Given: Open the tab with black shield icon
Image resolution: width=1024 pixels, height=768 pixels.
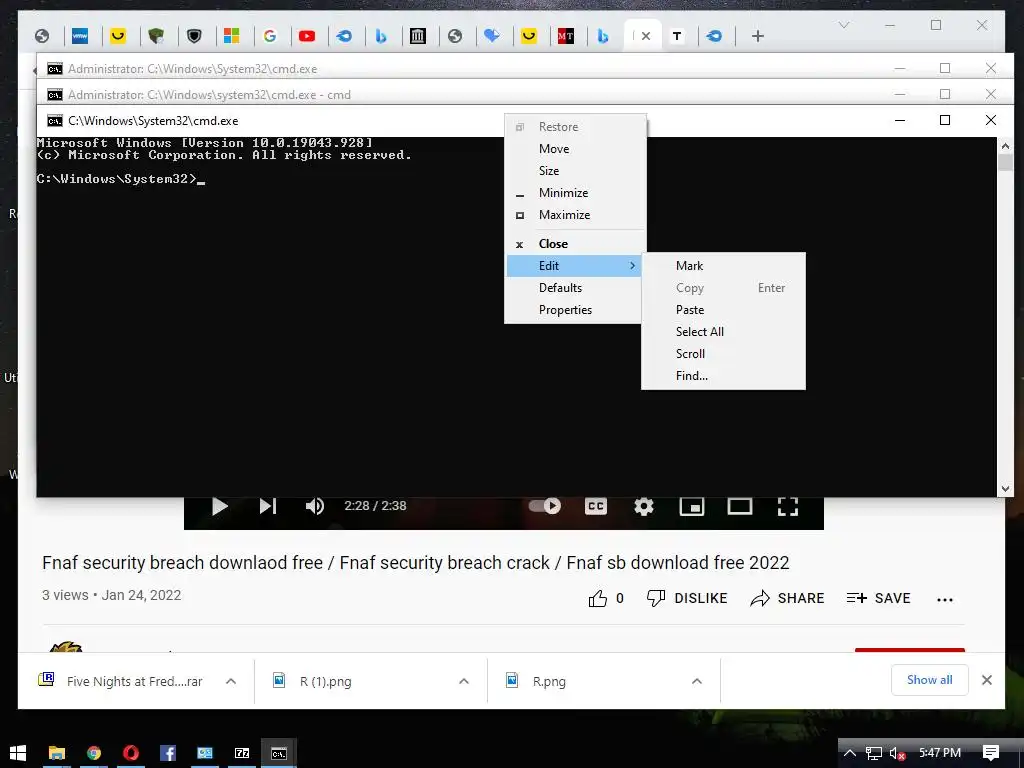Looking at the screenshot, I should (x=194, y=36).
